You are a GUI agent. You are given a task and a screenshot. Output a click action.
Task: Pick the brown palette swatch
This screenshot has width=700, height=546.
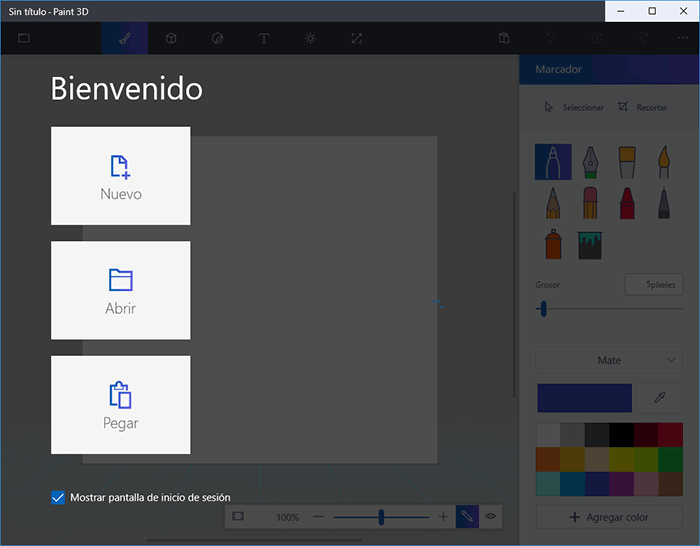coord(671,484)
